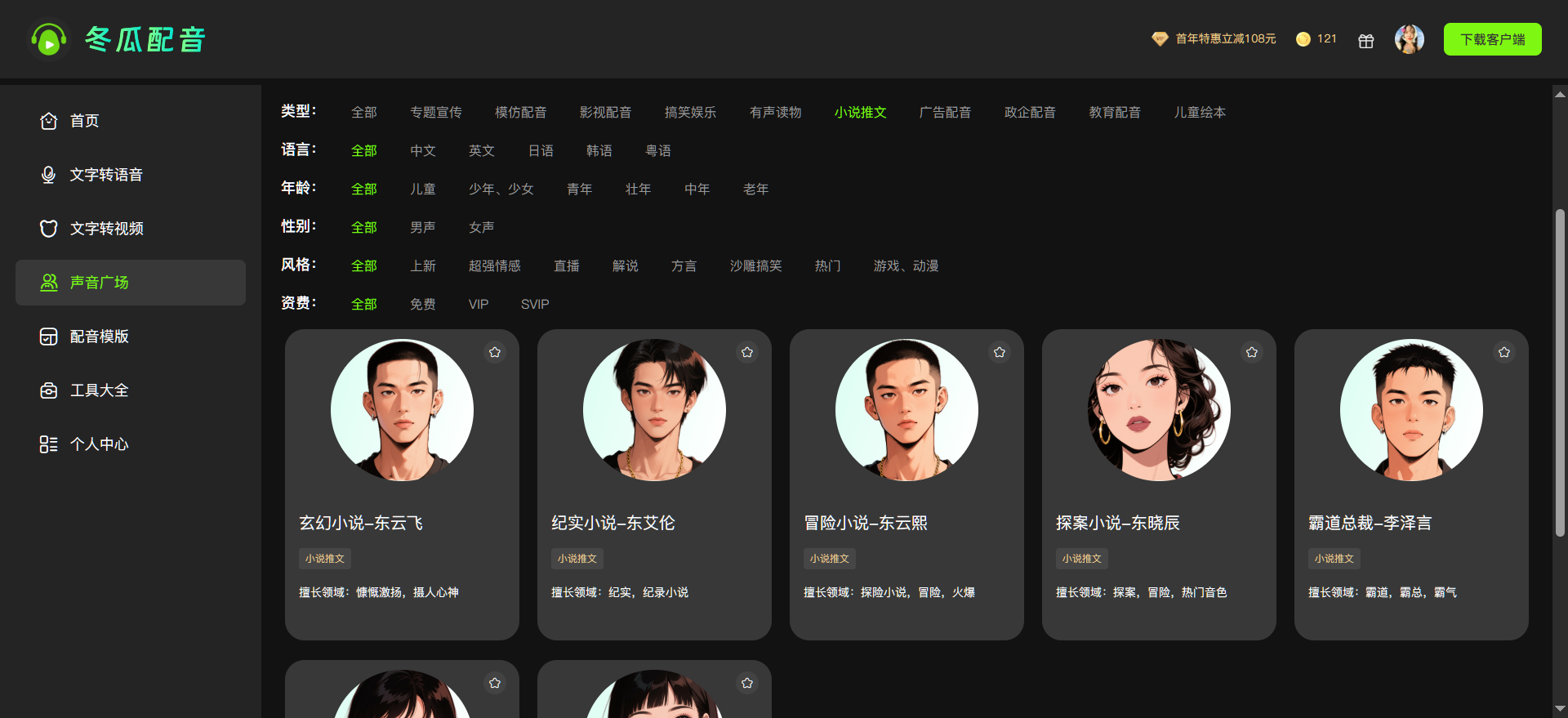Click the 冬瓜配音 headphone logo icon
Viewport: 1568px width, 718px height.
pos(48,39)
